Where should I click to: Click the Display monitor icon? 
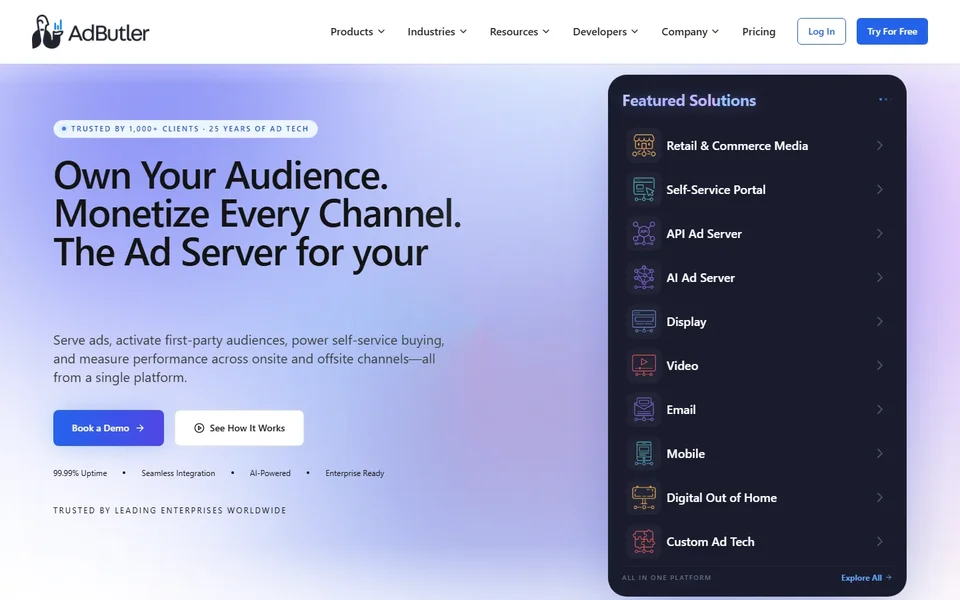643,321
